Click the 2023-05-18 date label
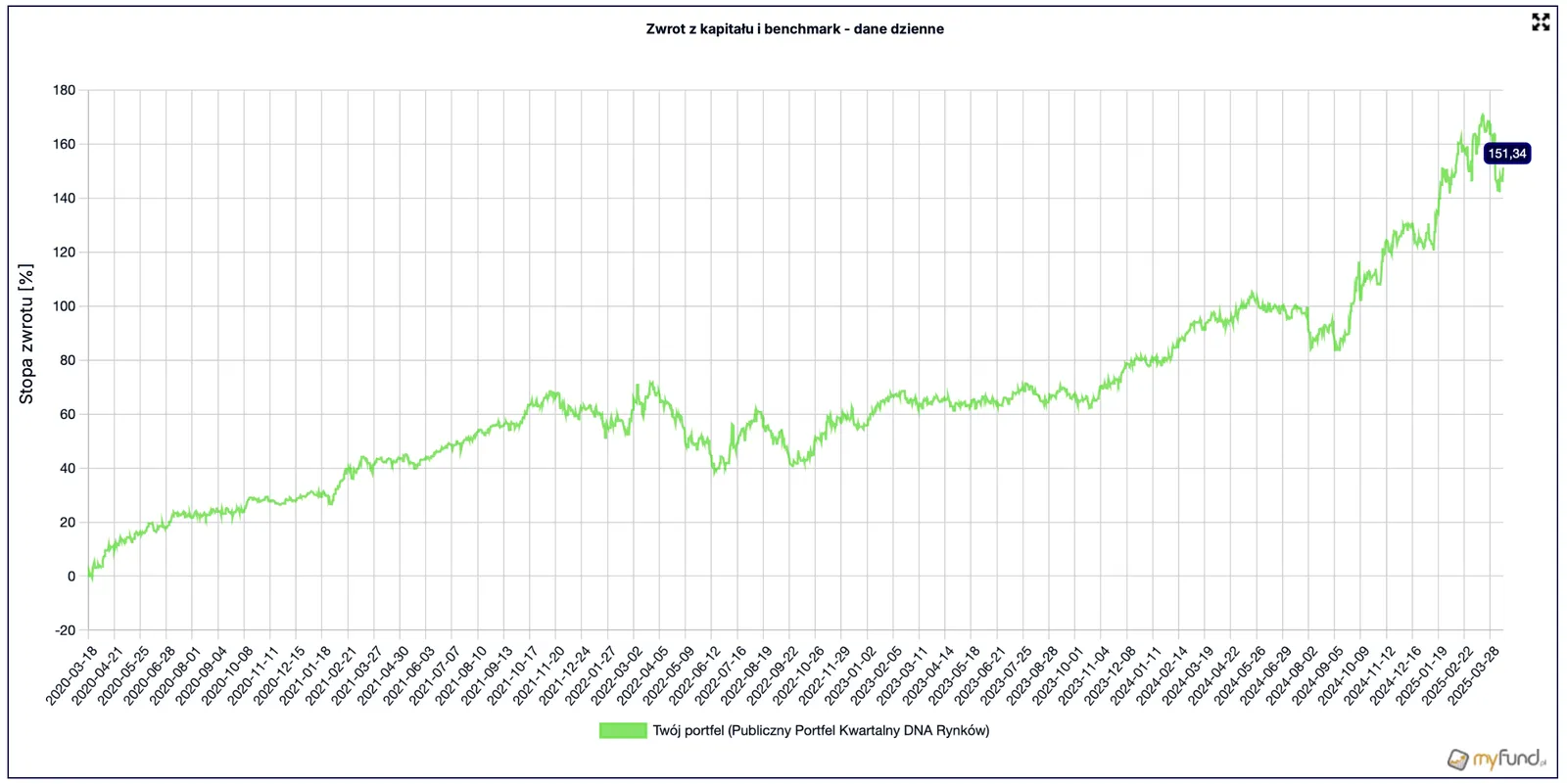Image resolution: width=1567 pixels, height=784 pixels. click(x=955, y=675)
